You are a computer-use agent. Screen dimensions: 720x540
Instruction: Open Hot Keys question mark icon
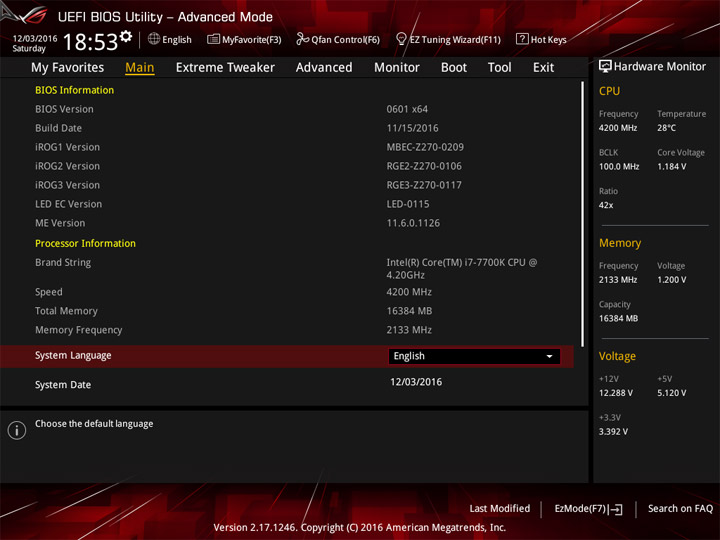(522, 39)
